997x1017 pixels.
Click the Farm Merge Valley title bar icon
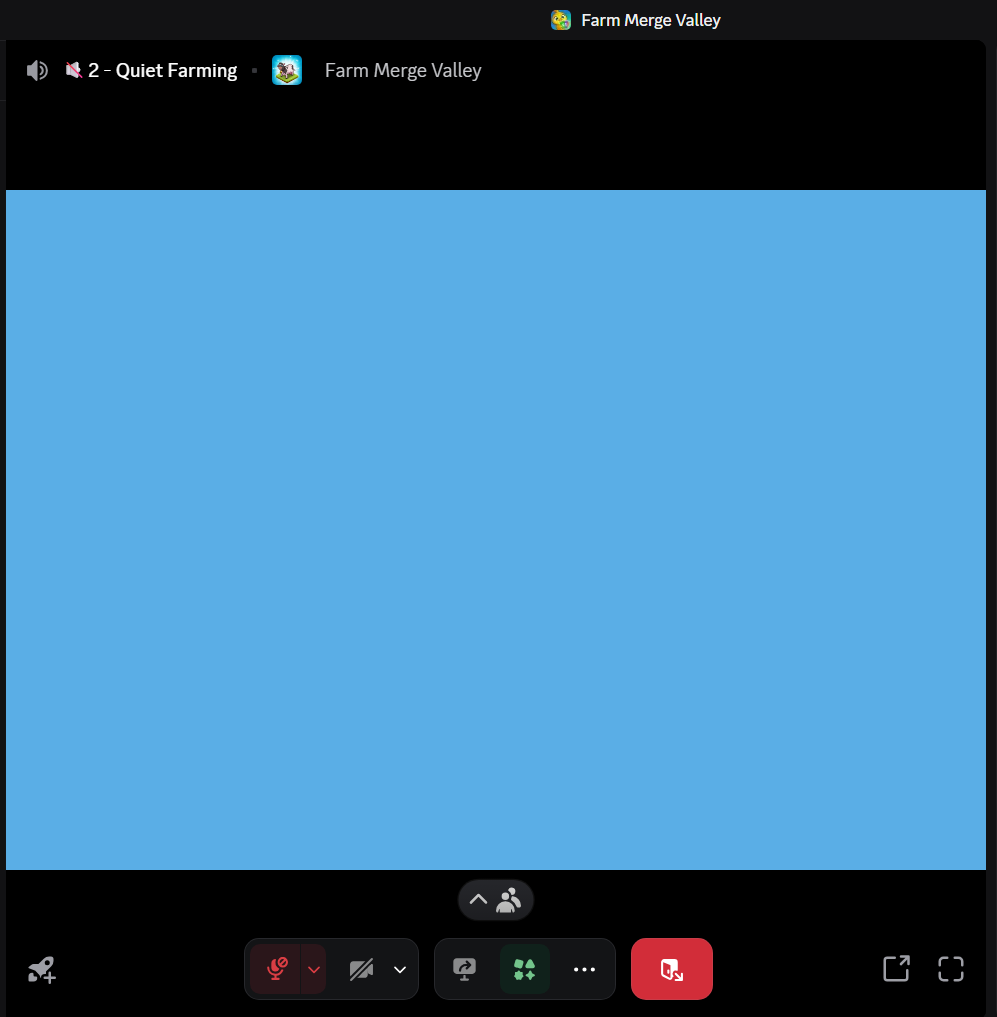tap(561, 20)
